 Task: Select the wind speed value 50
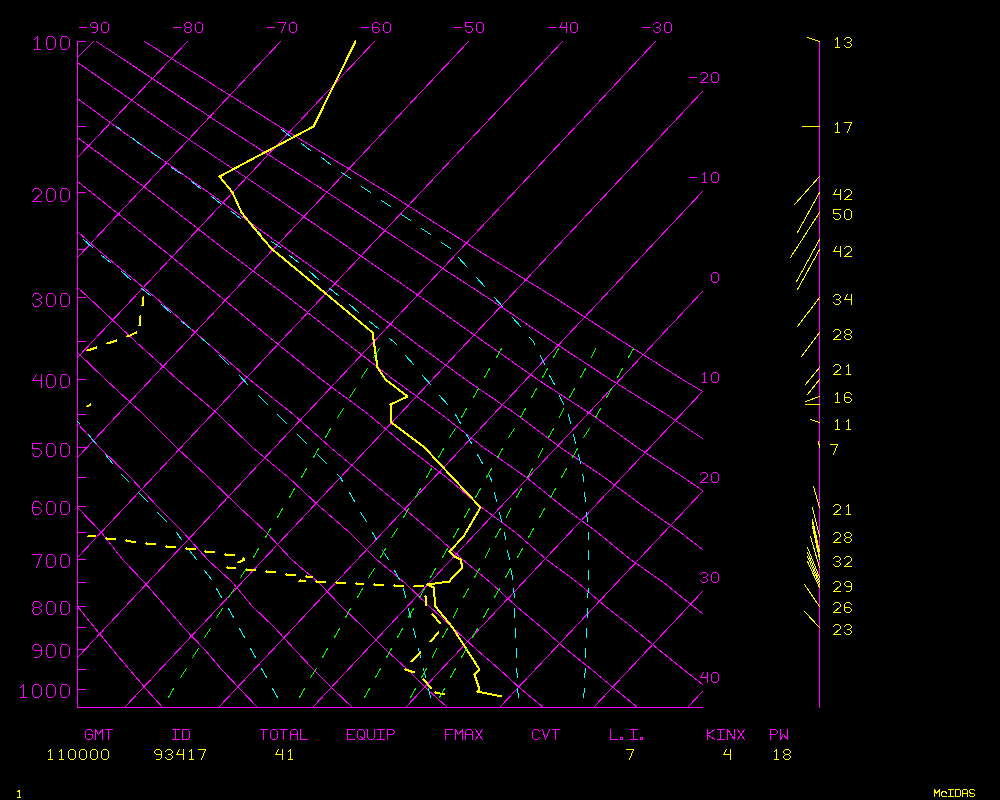tap(842, 215)
